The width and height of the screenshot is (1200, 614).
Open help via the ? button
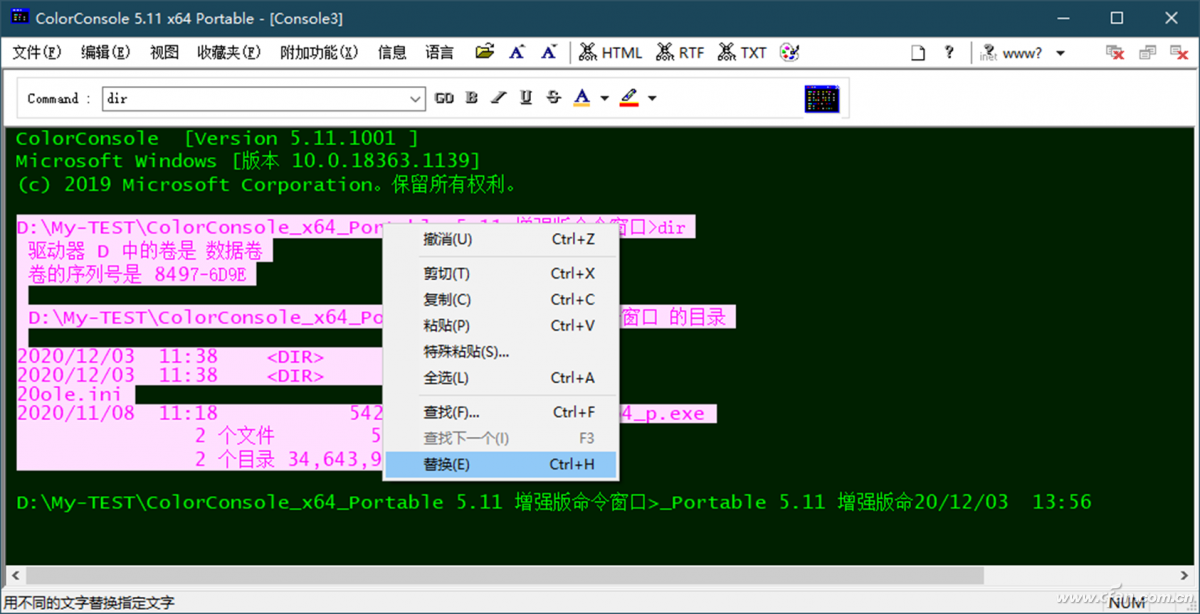pos(948,52)
